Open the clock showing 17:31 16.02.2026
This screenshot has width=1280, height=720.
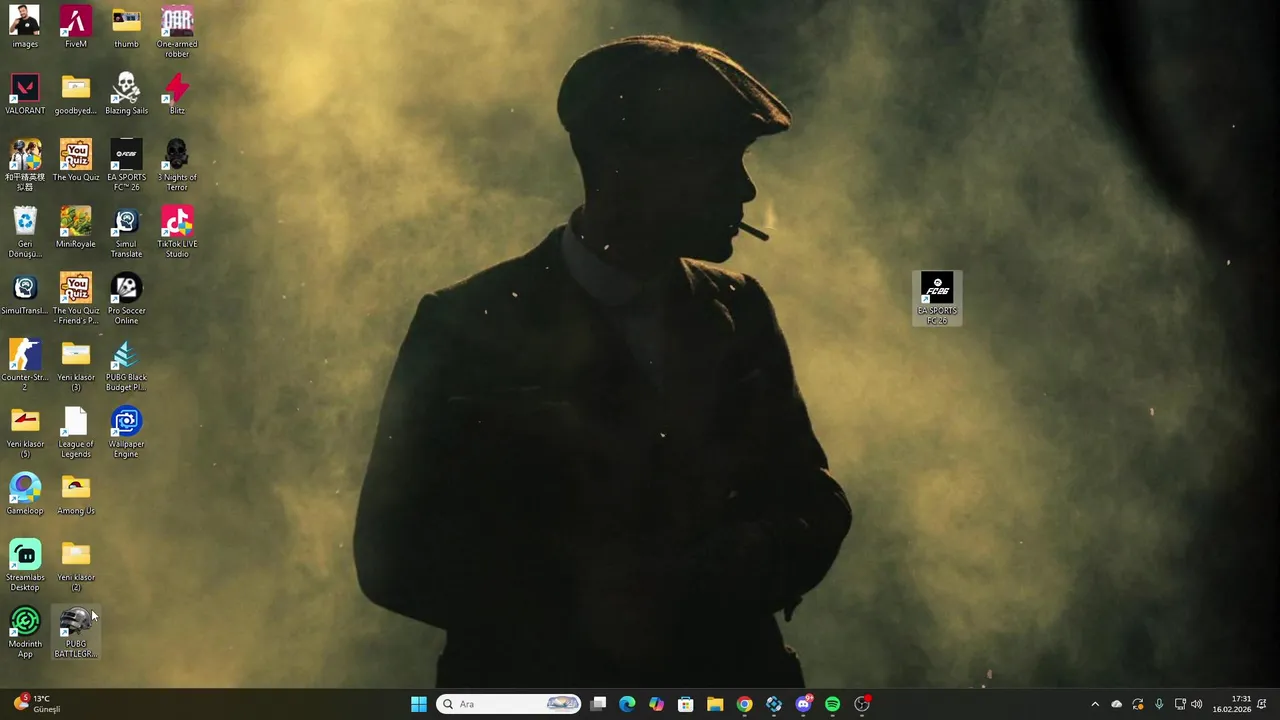(x=1232, y=704)
